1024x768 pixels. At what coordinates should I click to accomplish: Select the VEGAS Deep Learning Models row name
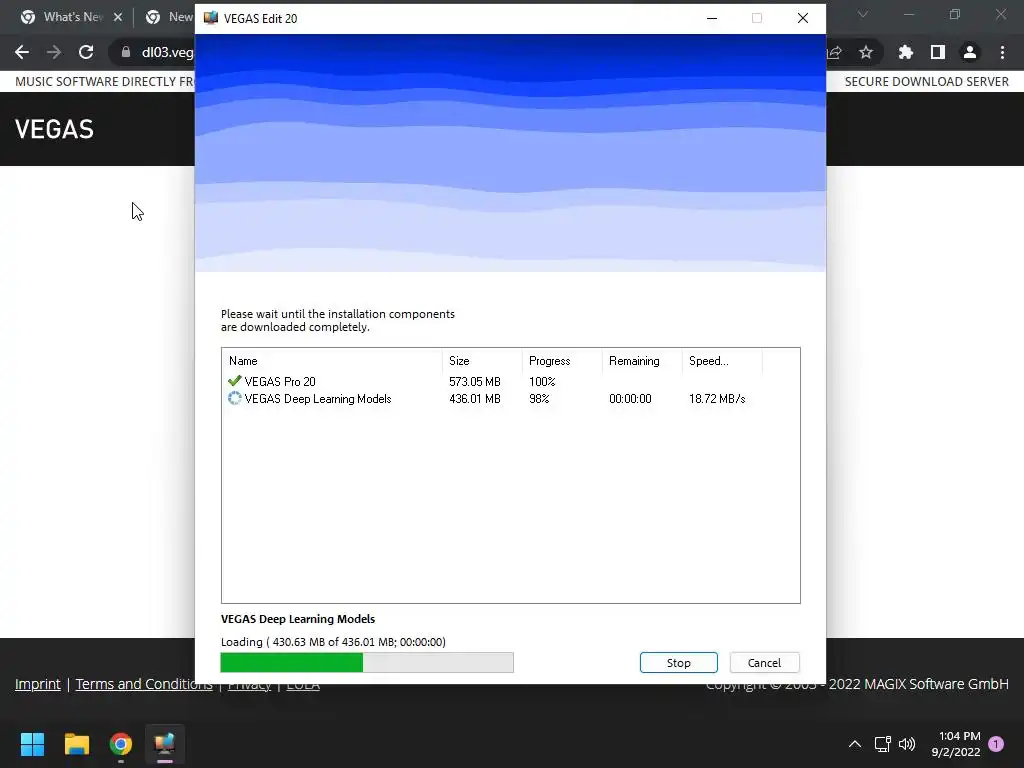point(318,399)
